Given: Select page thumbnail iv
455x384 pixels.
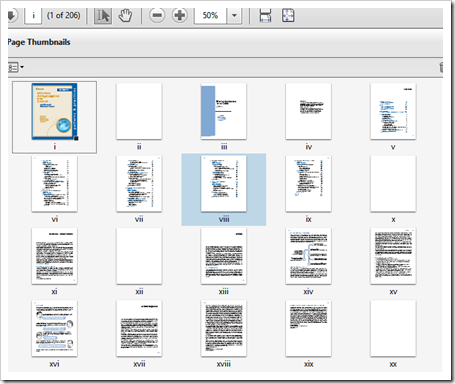Looking at the screenshot, I should coord(308,111).
